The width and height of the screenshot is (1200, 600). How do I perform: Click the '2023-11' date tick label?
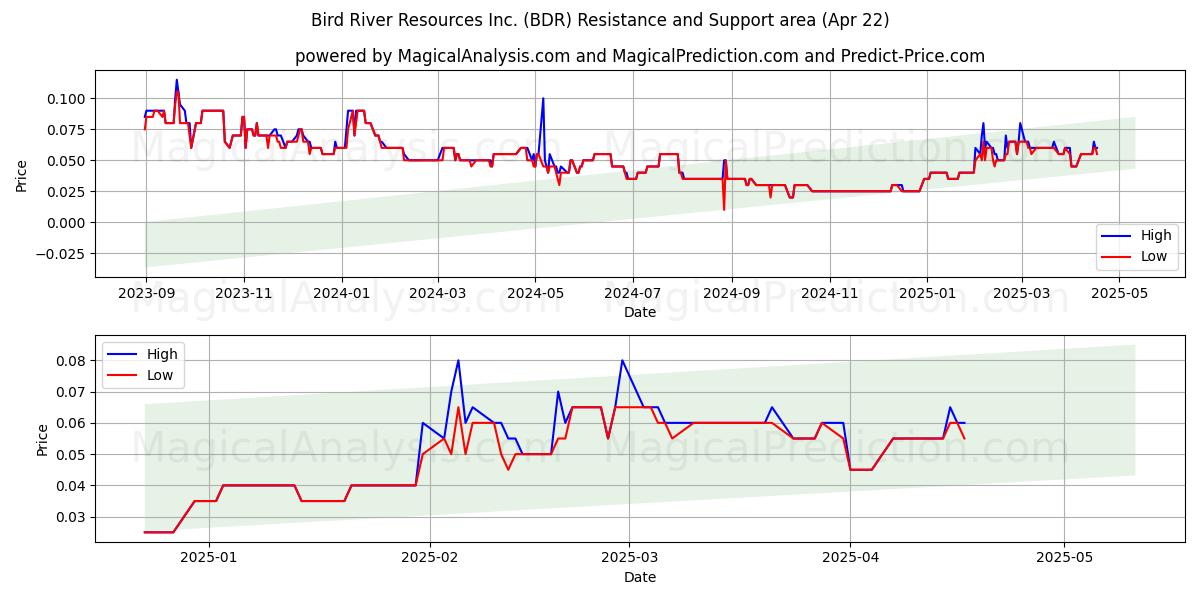pyautogui.click(x=244, y=294)
